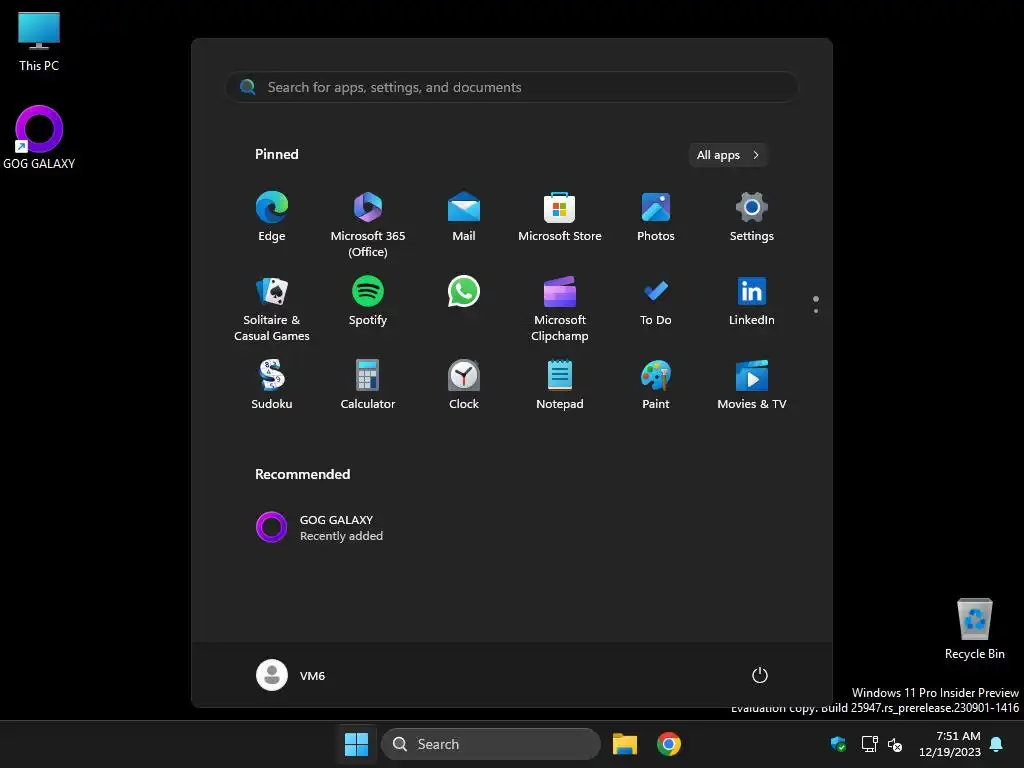The height and width of the screenshot is (768, 1024).
Task: Open the Edge browser pinned app
Action: tap(272, 217)
